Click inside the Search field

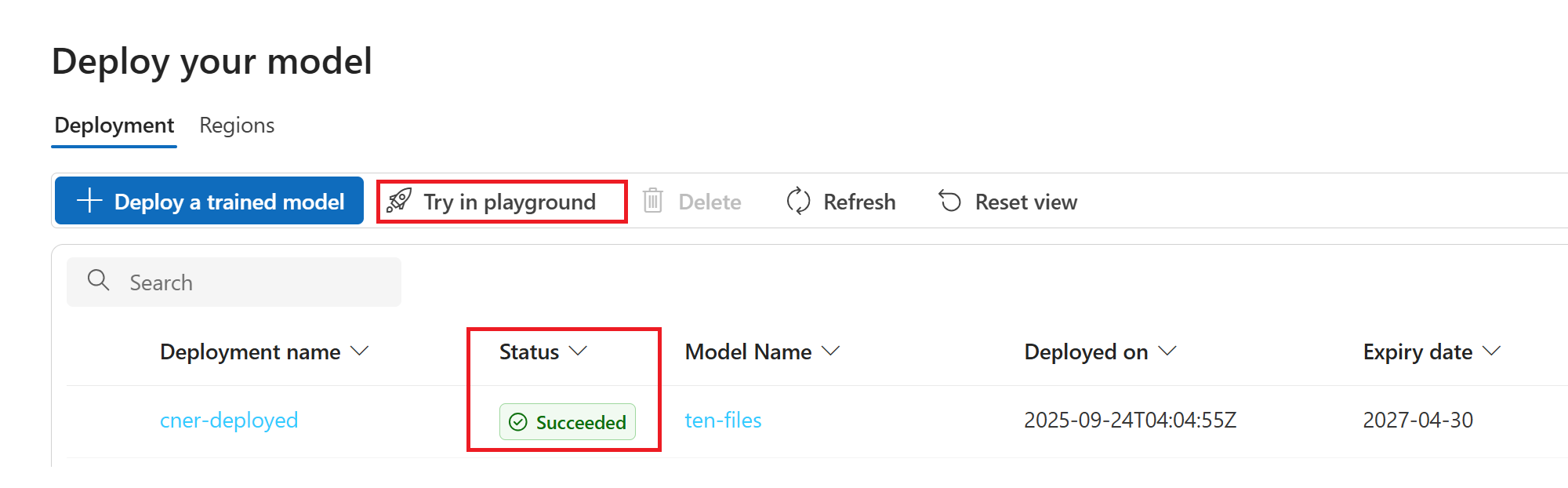point(235,281)
